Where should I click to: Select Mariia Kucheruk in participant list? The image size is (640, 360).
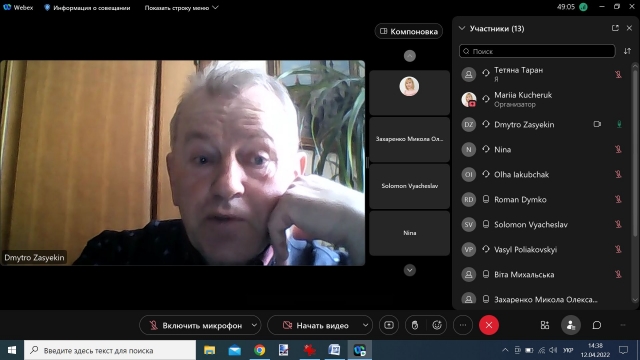[543, 99]
